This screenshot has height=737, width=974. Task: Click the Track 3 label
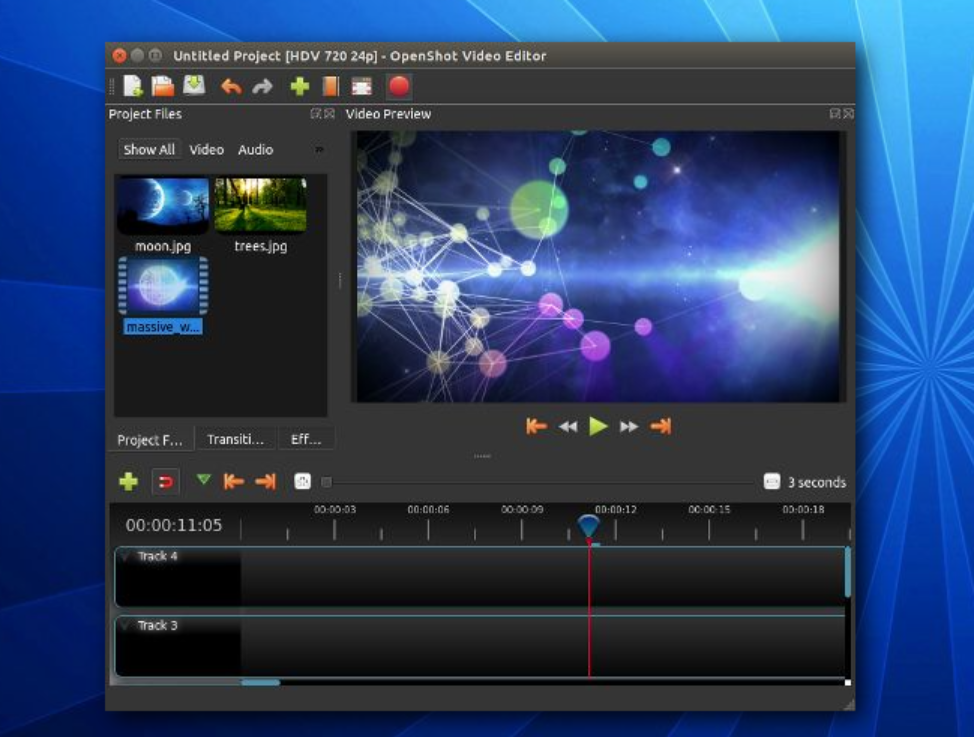click(x=157, y=625)
